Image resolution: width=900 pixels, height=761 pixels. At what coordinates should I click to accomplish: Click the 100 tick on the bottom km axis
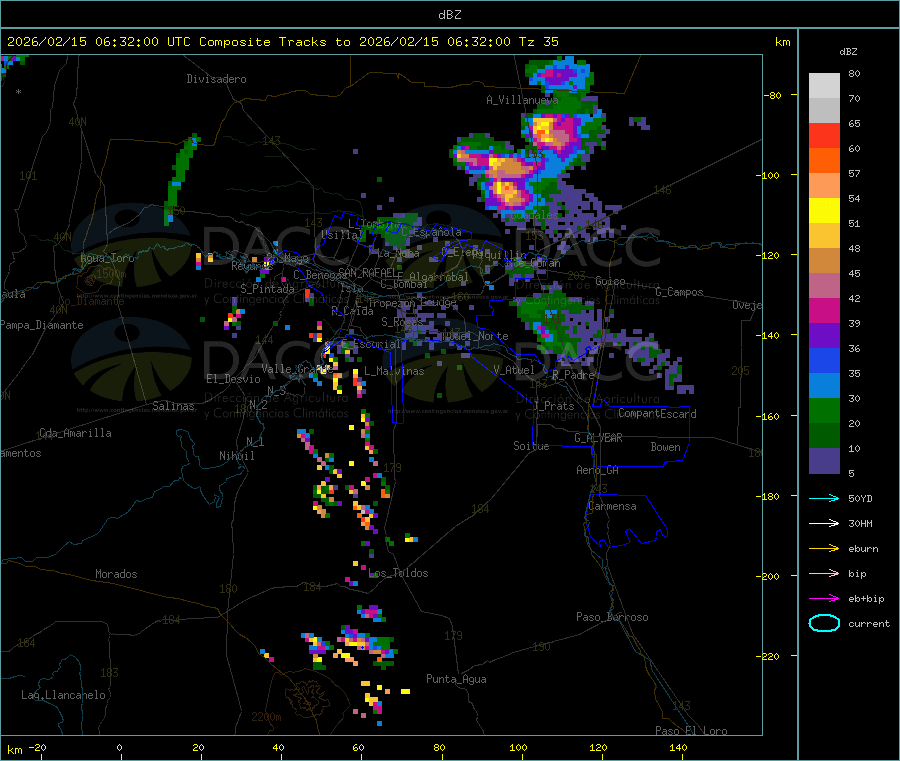click(x=518, y=747)
